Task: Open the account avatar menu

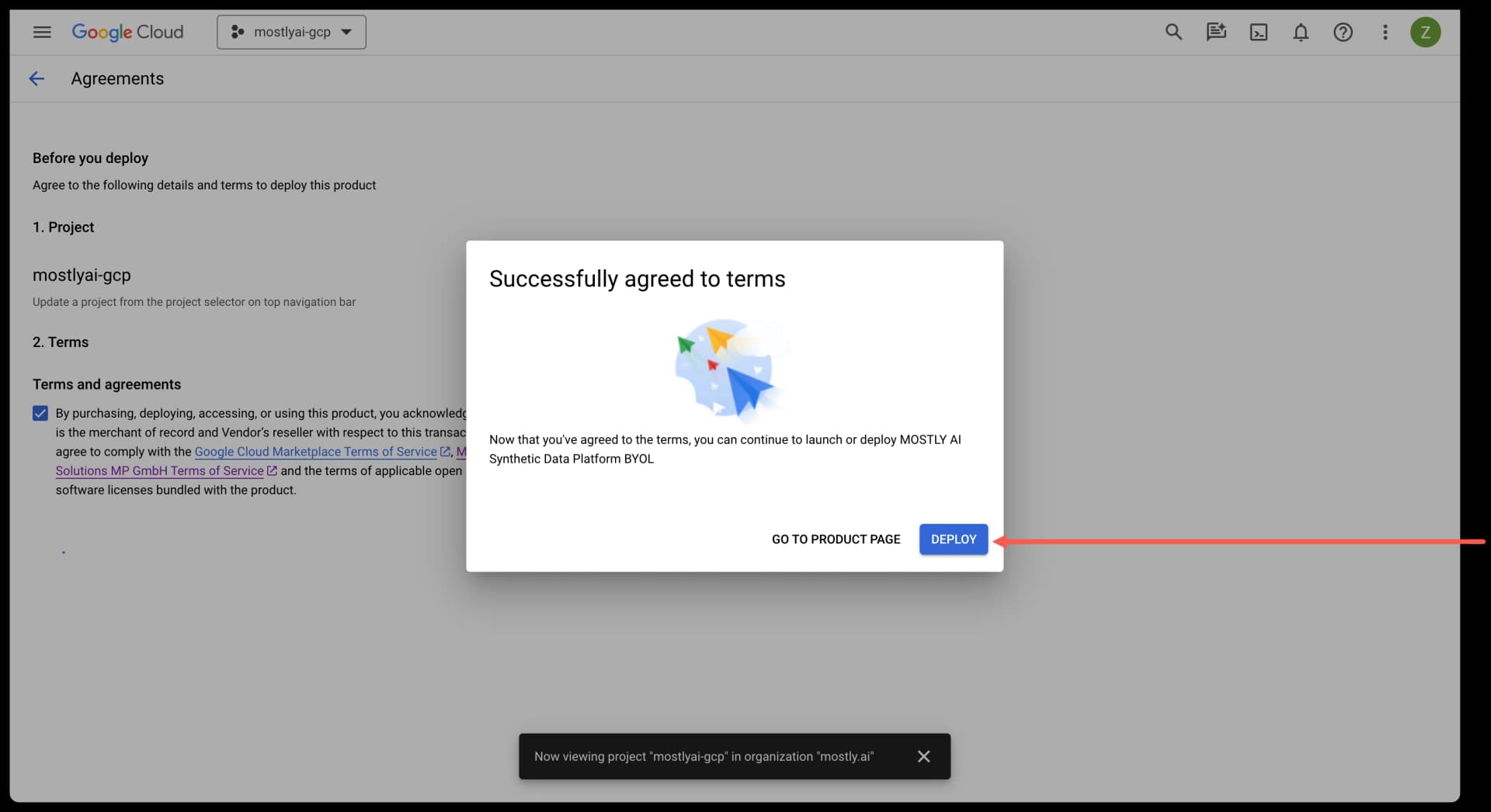Action: [x=1426, y=32]
